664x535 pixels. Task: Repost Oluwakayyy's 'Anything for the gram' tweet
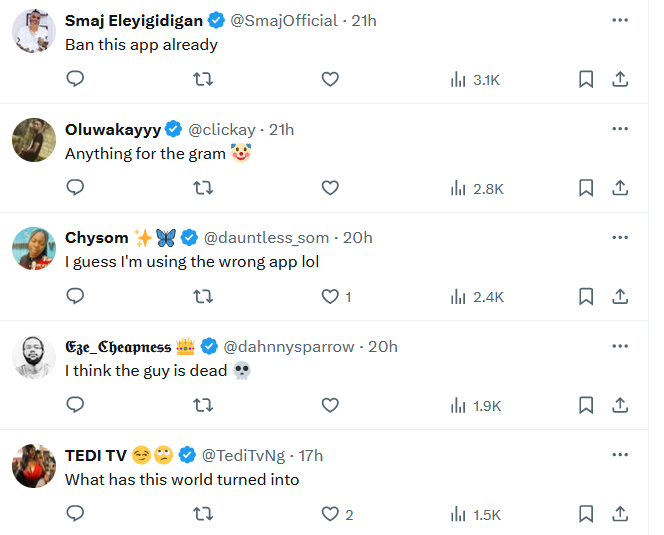pos(203,188)
